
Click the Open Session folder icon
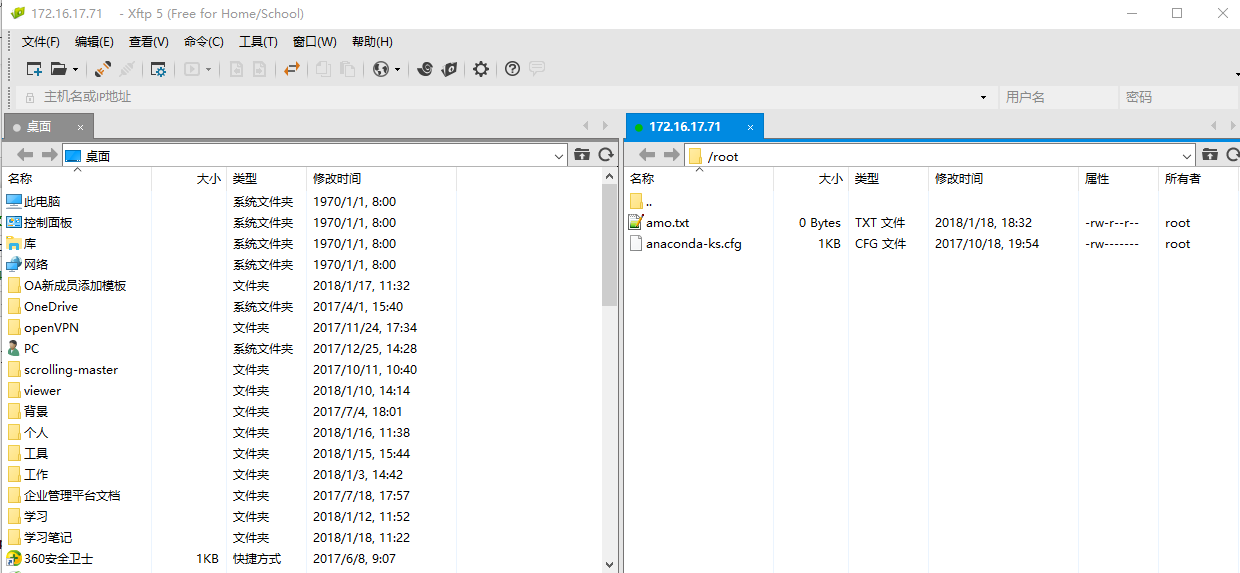tap(59, 69)
